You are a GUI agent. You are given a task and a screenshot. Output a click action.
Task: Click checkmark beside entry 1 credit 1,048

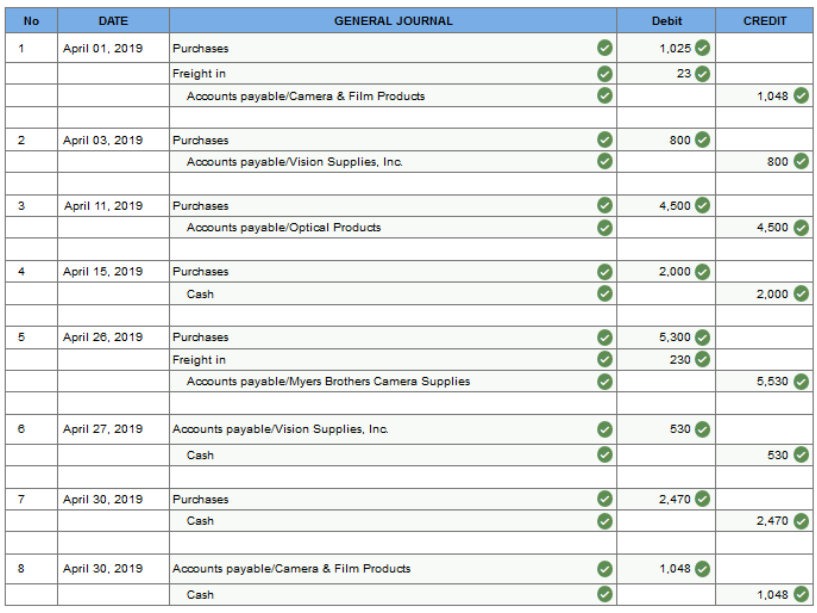pyautogui.click(x=801, y=95)
